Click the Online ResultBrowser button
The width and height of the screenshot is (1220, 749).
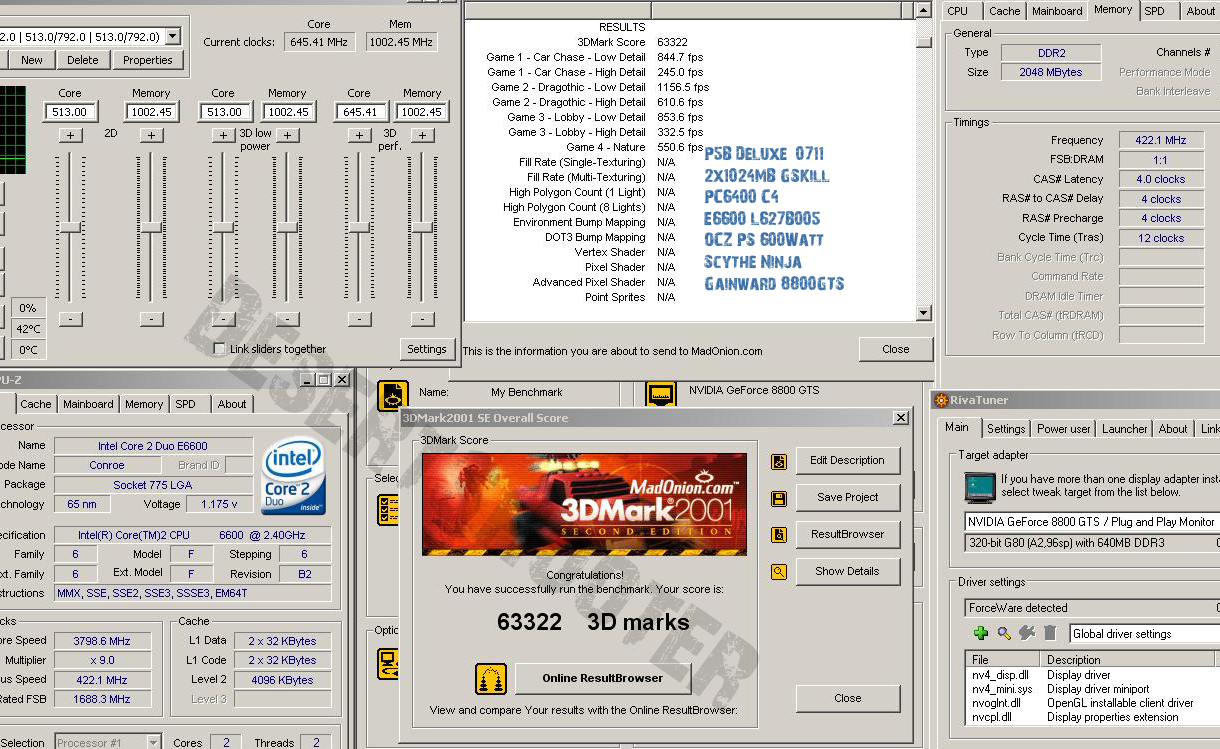pyautogui.click(x=602, y=678)
